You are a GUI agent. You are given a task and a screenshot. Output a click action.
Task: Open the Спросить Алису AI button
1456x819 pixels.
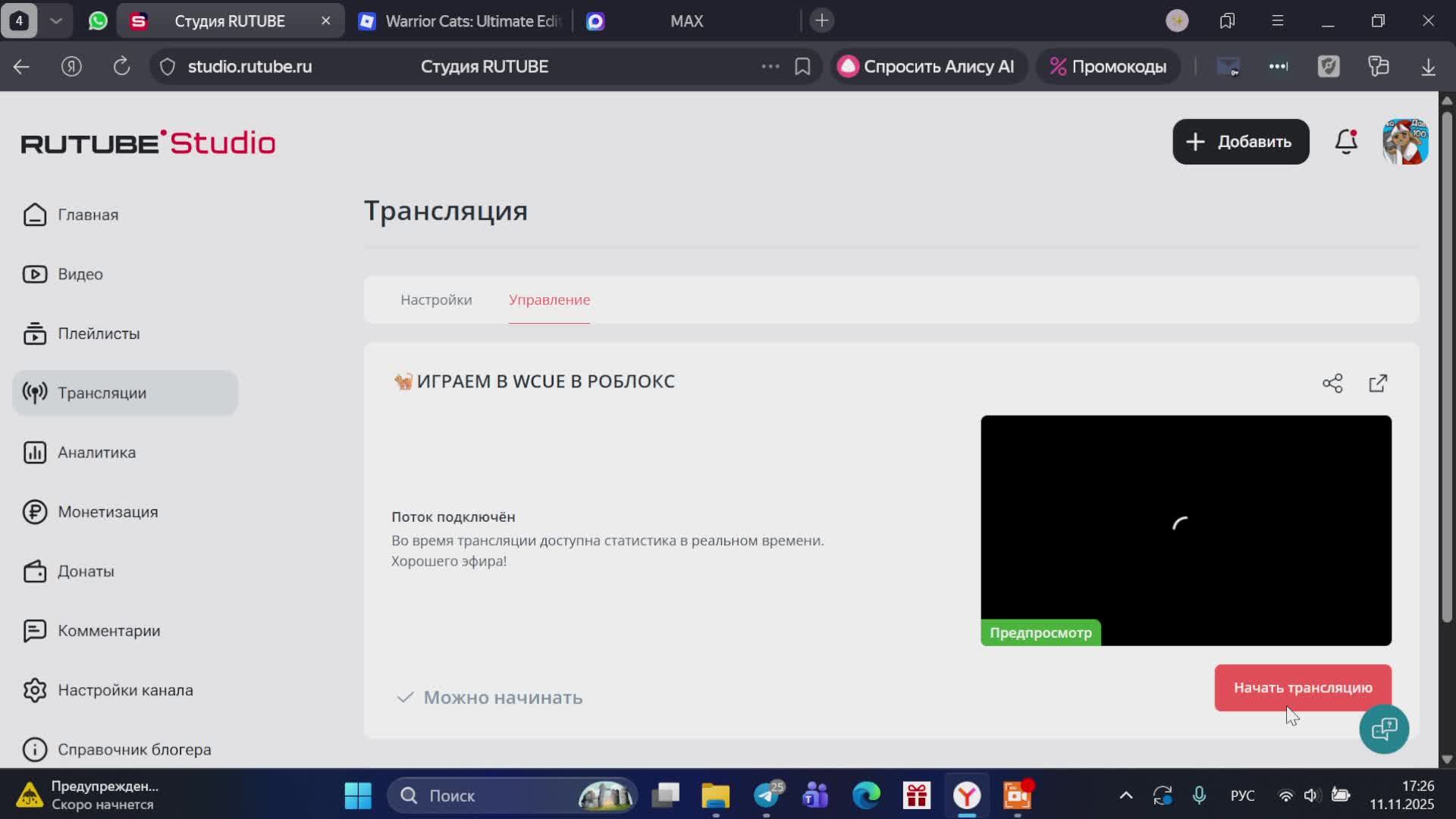point(927,66)
